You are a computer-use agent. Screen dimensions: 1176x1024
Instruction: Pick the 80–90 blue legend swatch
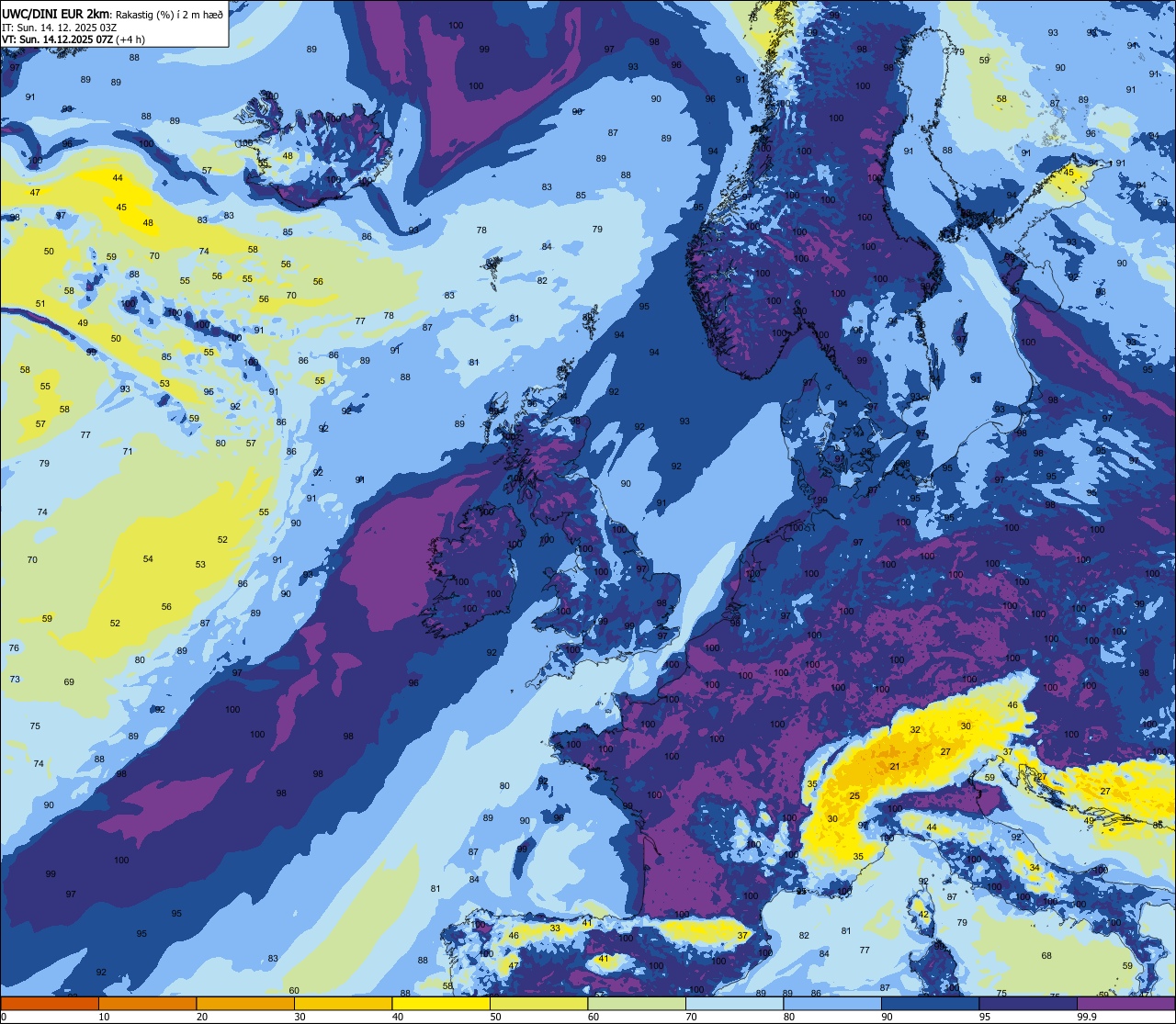pos(832,1003)
